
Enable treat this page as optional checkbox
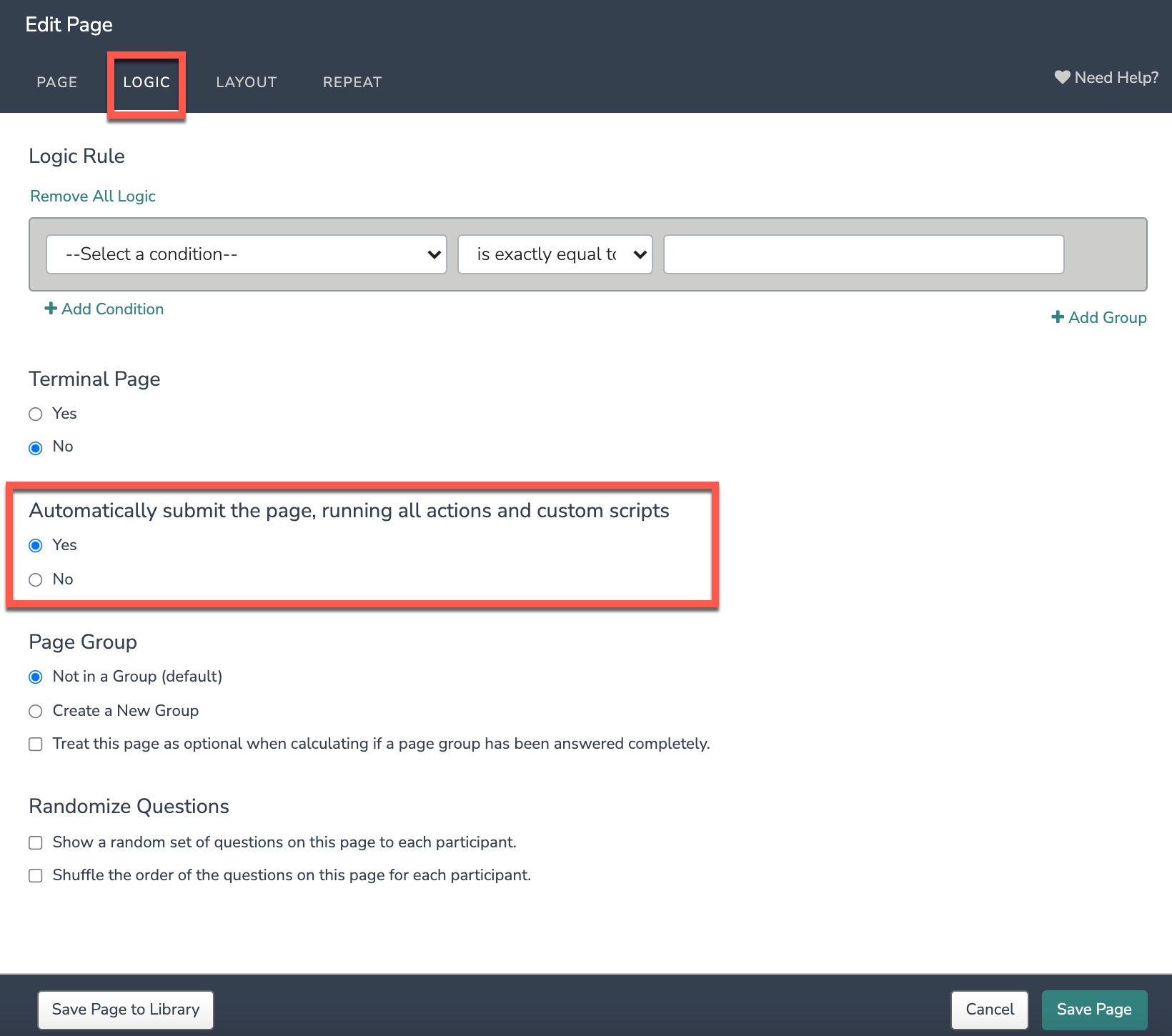(x=36, y=744)
